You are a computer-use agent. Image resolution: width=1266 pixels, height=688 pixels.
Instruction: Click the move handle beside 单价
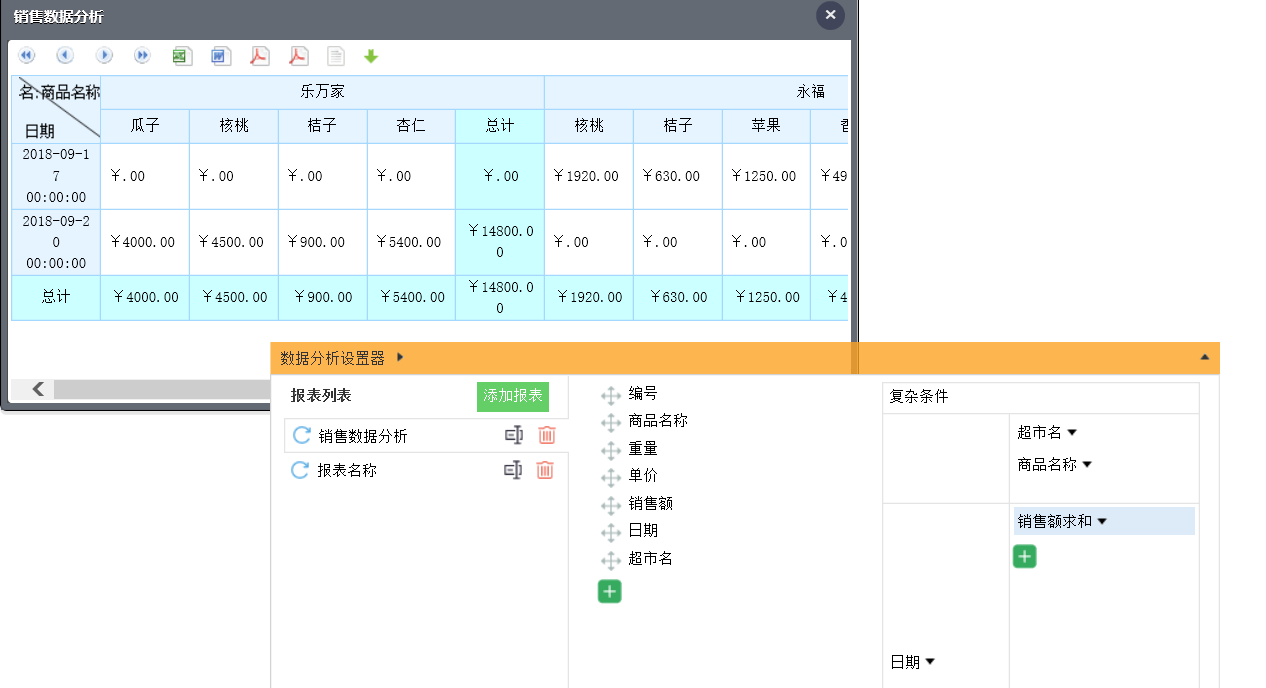point(611,478)
